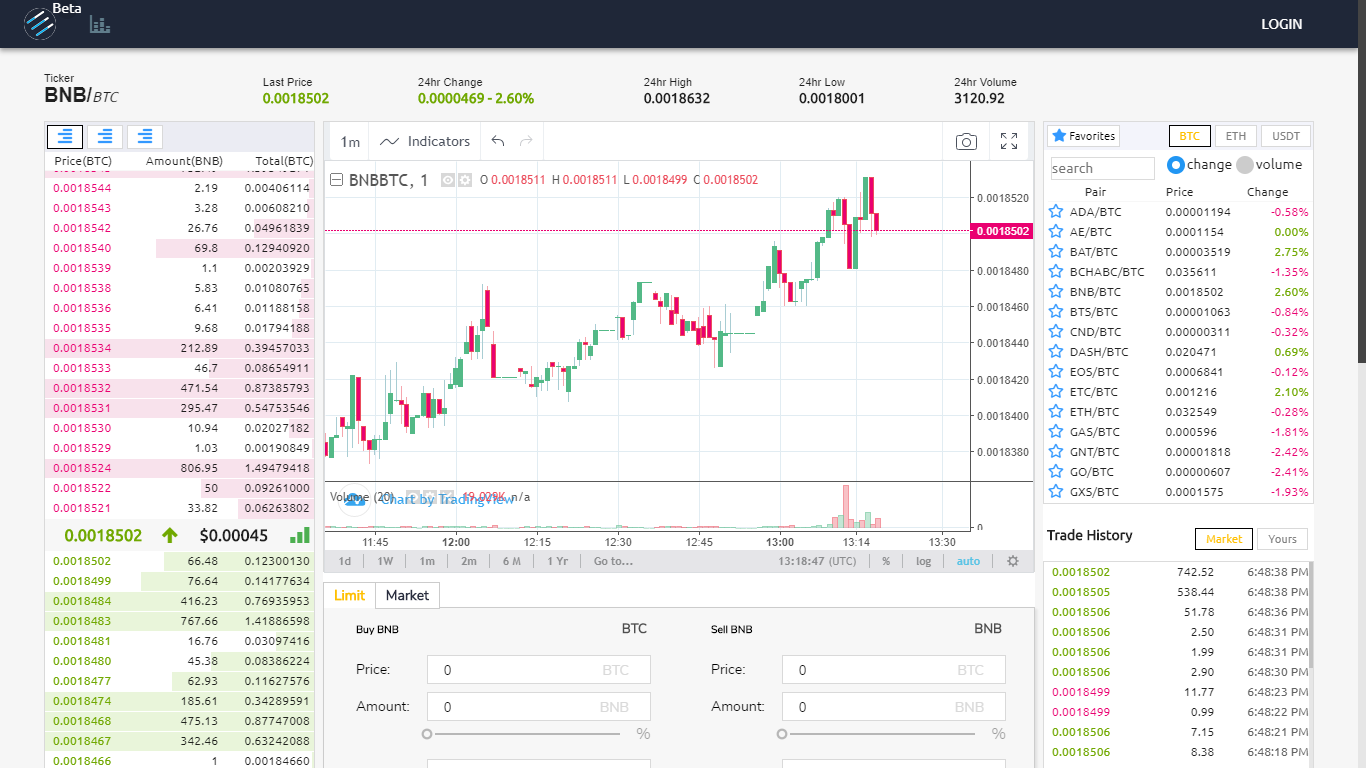Image resolution: width=1366 pixels, height=768 pixels.
Task: Switch to the Limit order tab
Action: pyautogui.click(x=350, y=595)
